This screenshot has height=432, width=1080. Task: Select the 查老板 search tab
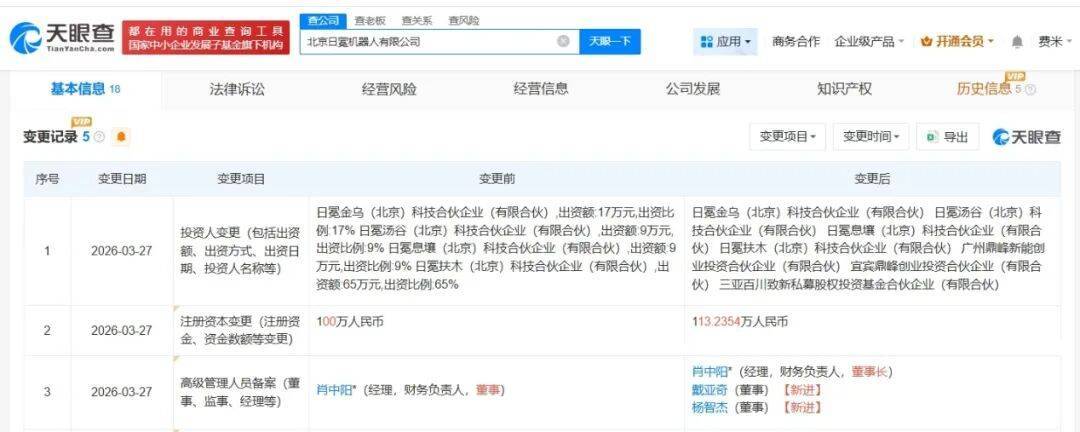click(x=370, y=21)
